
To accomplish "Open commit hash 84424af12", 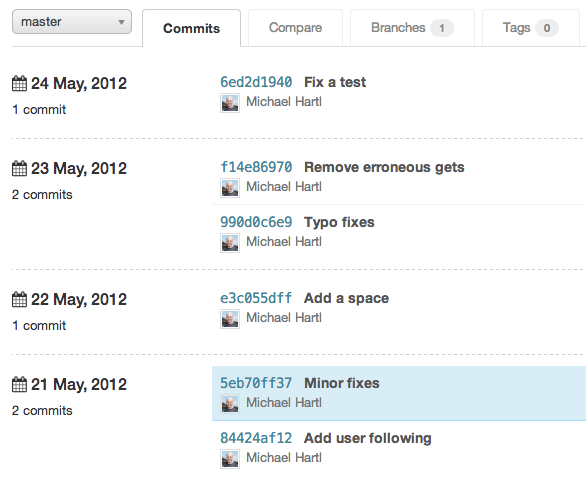I will 256,438.
